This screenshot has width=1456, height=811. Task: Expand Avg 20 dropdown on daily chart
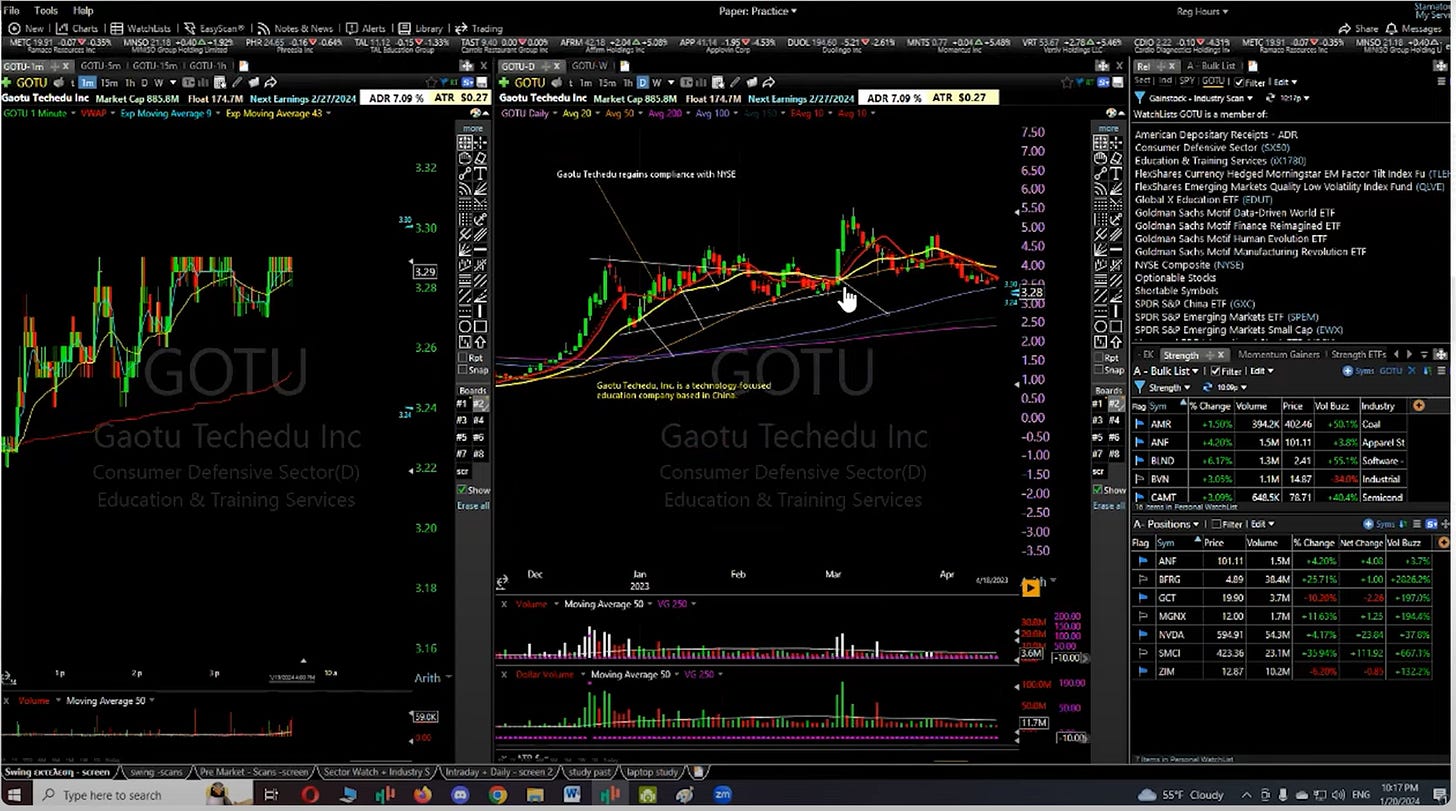pos(596,113)
